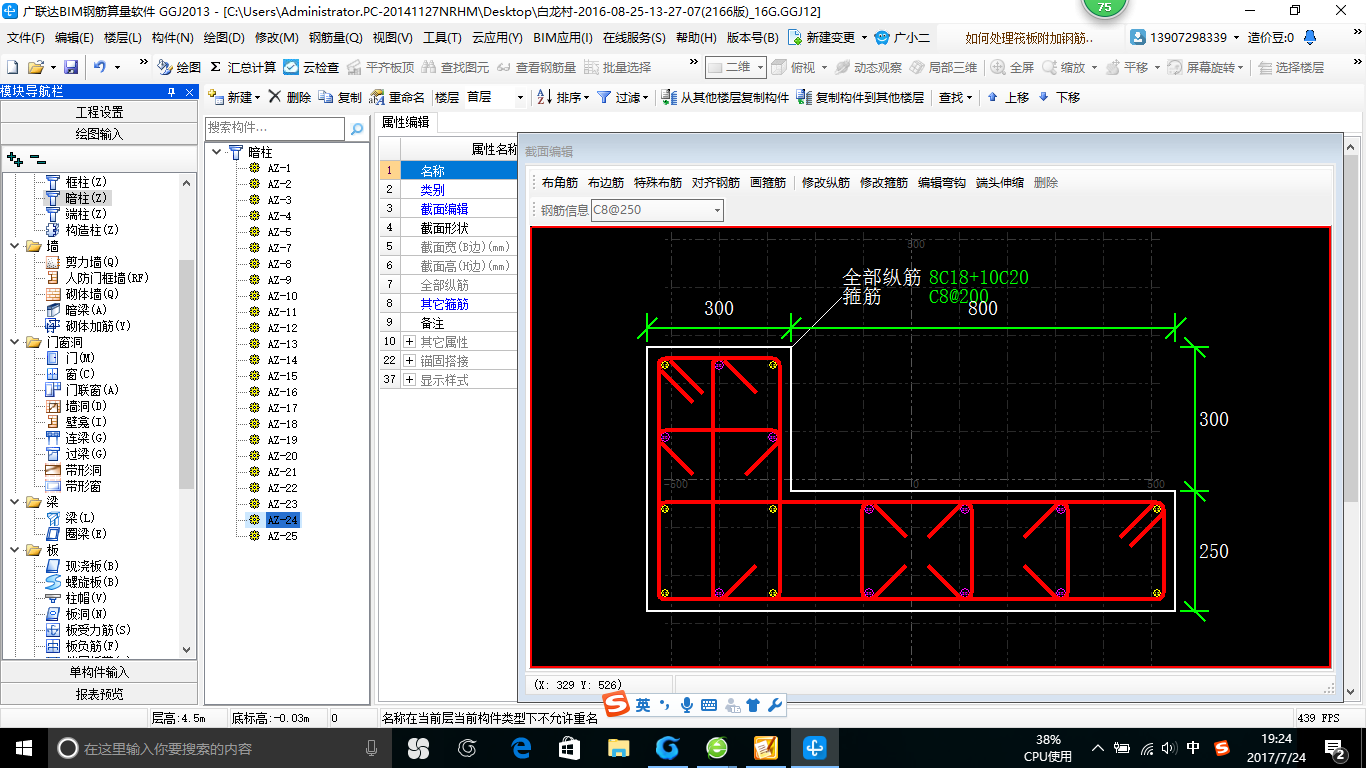
Task: Click the expand-all plus icon in navigation panel
Action: pos(14,159)
